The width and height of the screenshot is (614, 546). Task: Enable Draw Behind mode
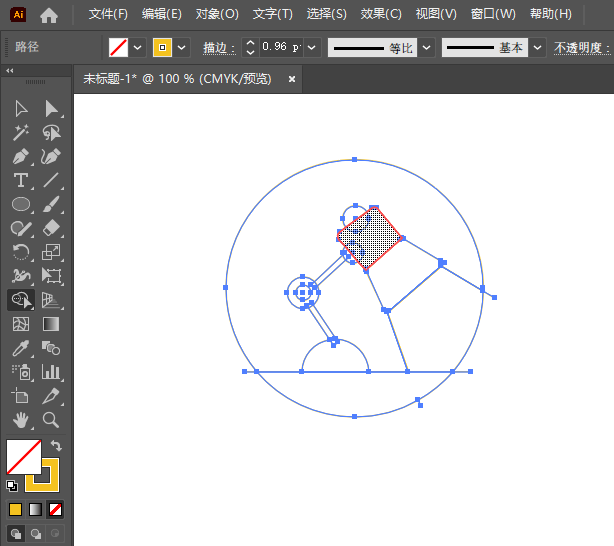pyautogui.click(x=36, y=533)
